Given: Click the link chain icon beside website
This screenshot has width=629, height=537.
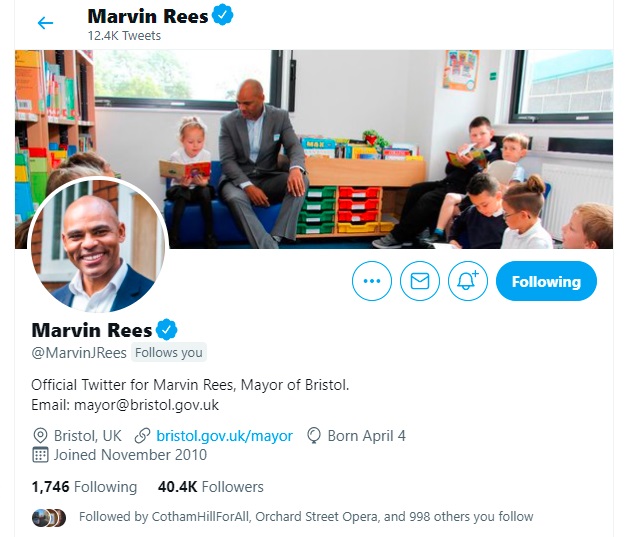Looking at the screenshot, I should coord(142,436).
